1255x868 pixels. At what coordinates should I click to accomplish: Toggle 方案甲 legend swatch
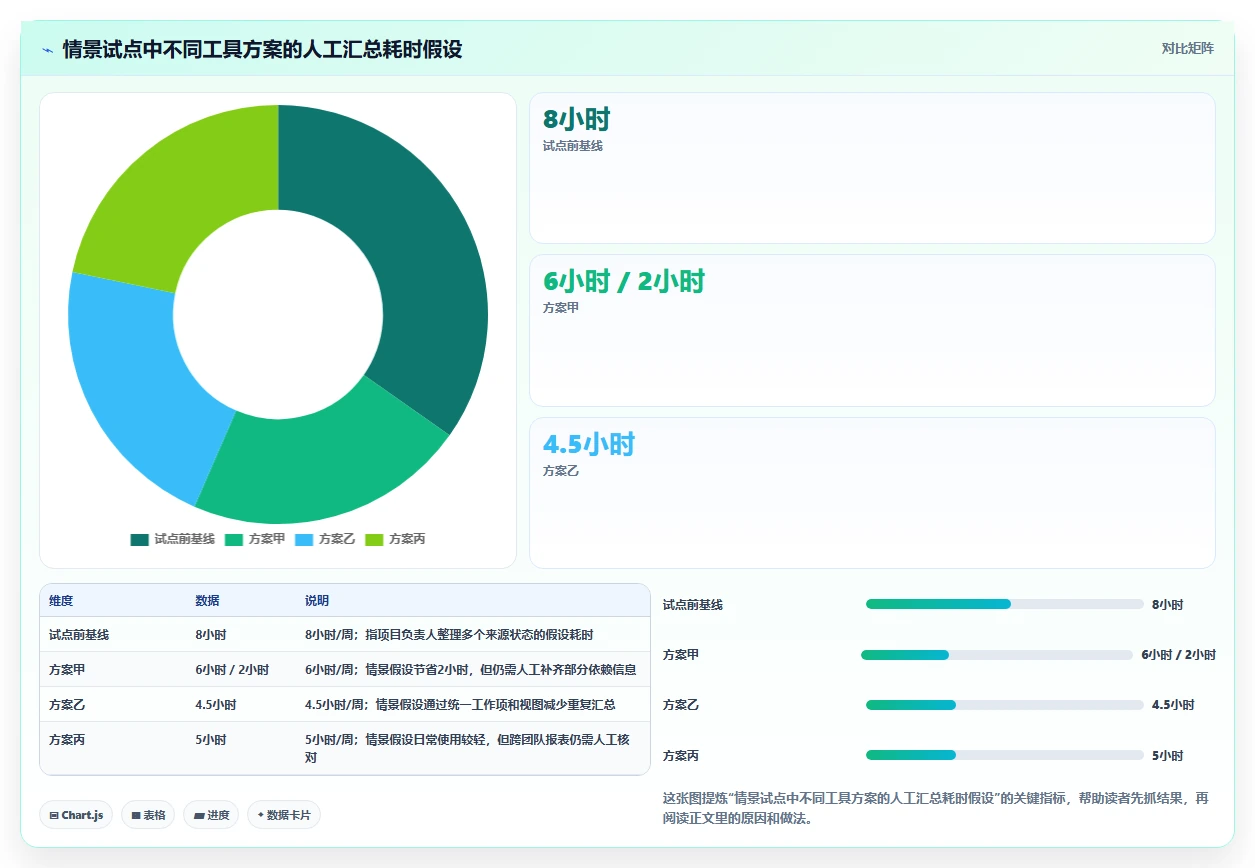coord(234,539)
